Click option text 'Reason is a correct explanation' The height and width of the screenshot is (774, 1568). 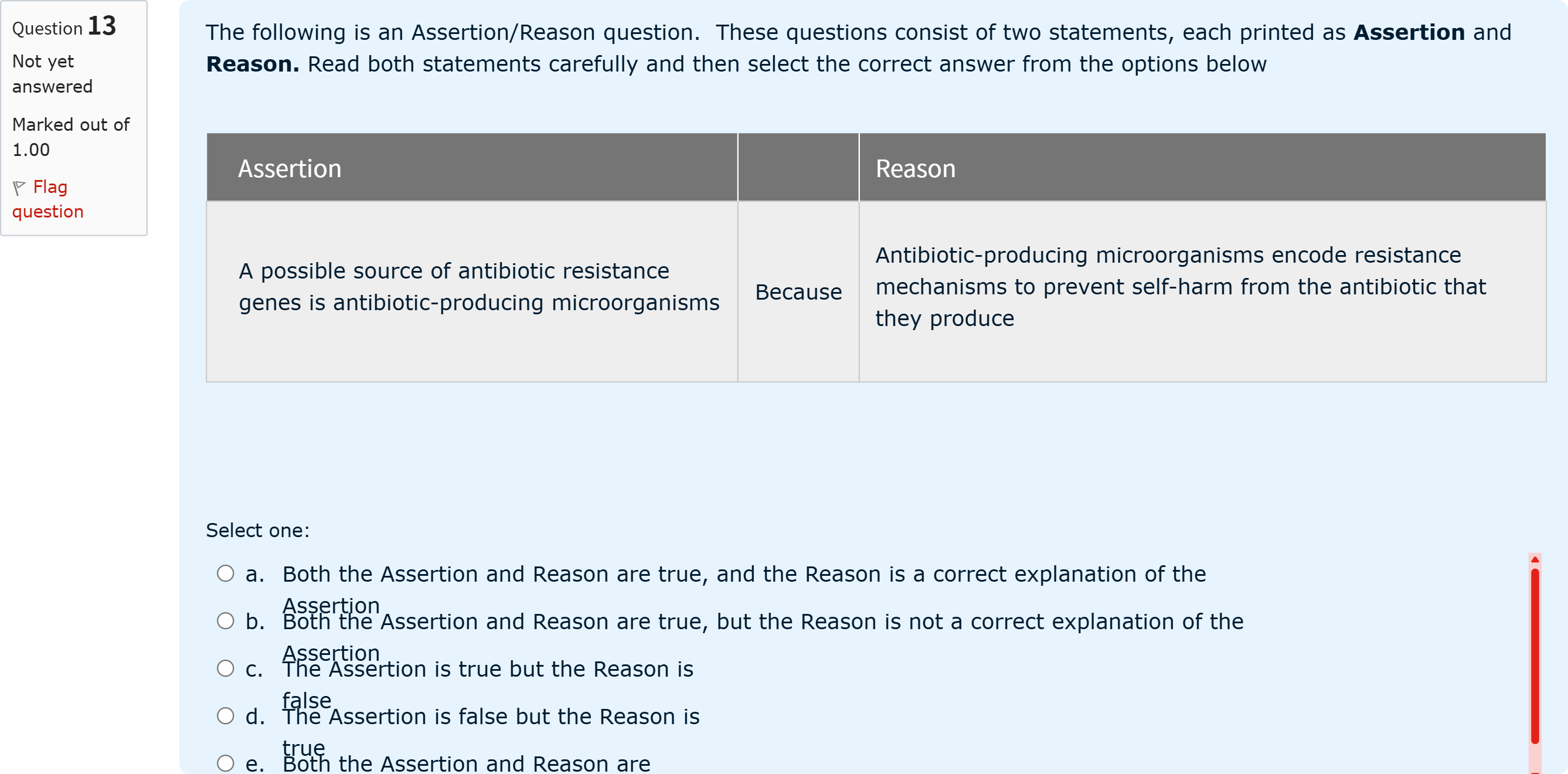743,573
